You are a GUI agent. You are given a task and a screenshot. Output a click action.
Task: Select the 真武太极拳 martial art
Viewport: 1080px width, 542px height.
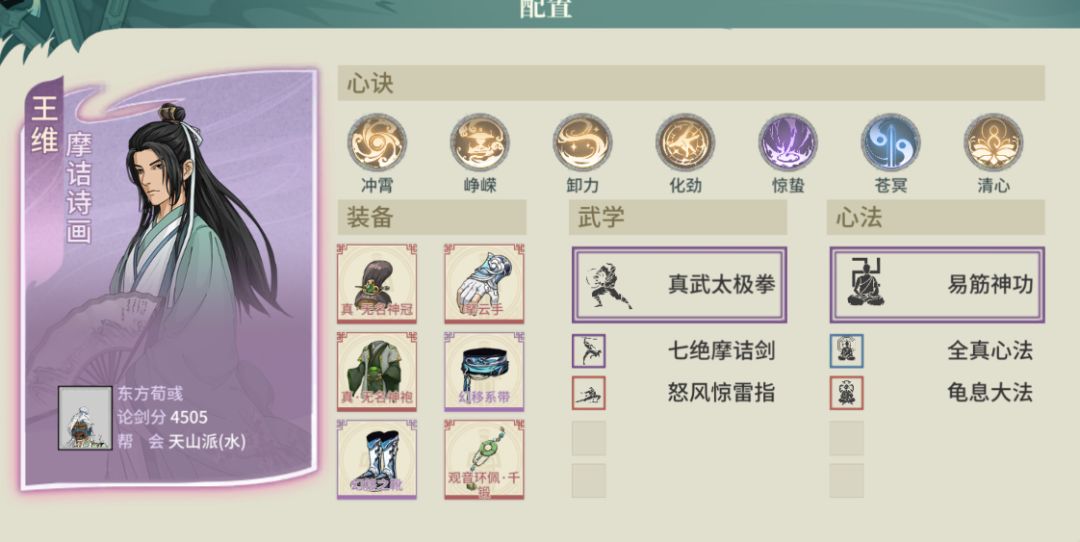coord(679,284)
